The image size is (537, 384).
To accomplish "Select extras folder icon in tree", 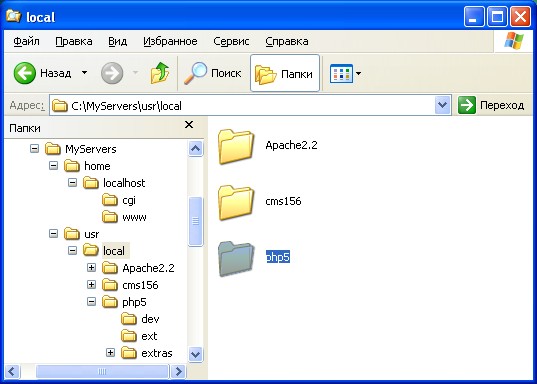I will pyautogui.click(x=129, y=353).
